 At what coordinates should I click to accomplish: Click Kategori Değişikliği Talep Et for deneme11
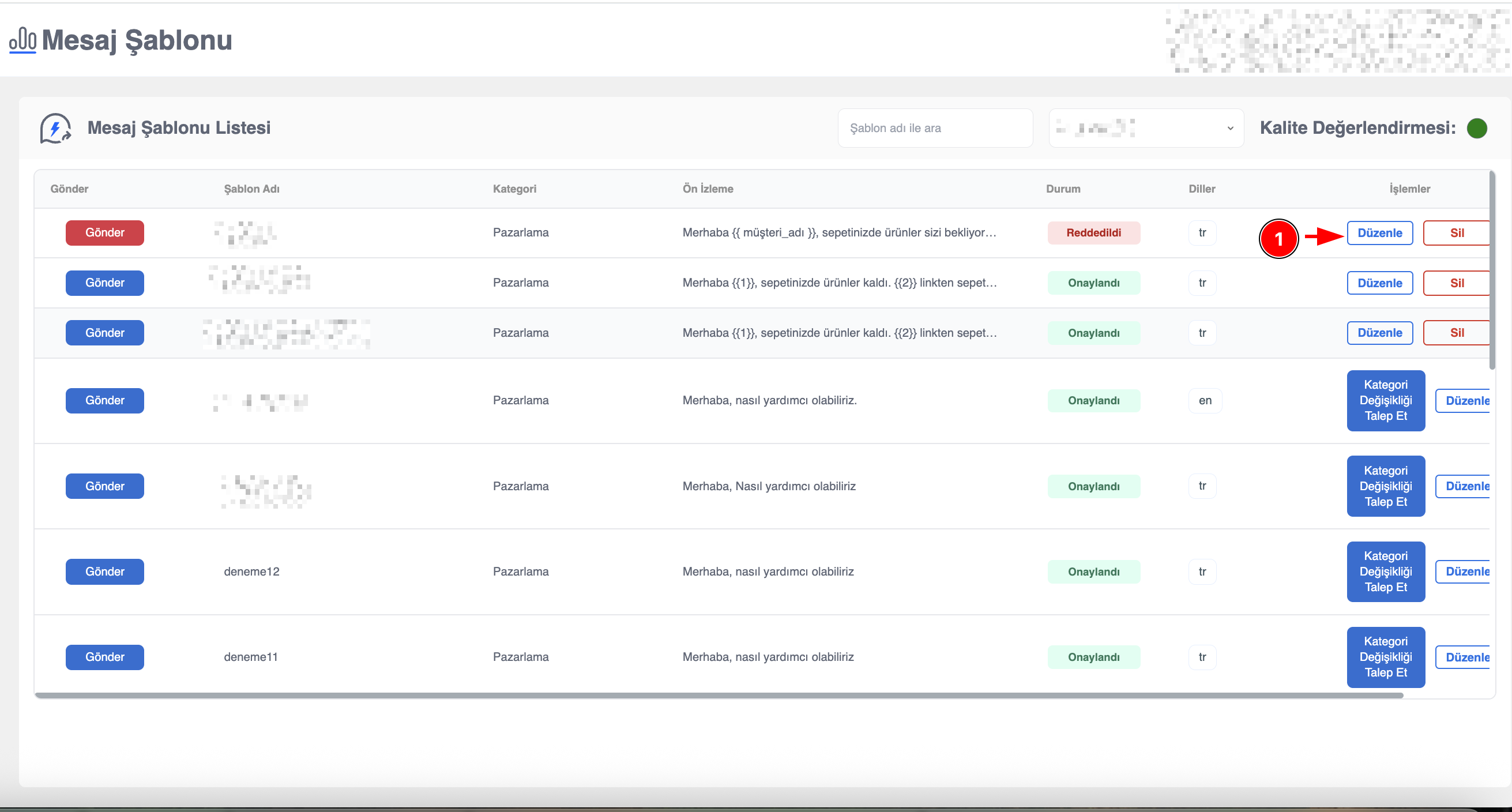(1385, 657)
